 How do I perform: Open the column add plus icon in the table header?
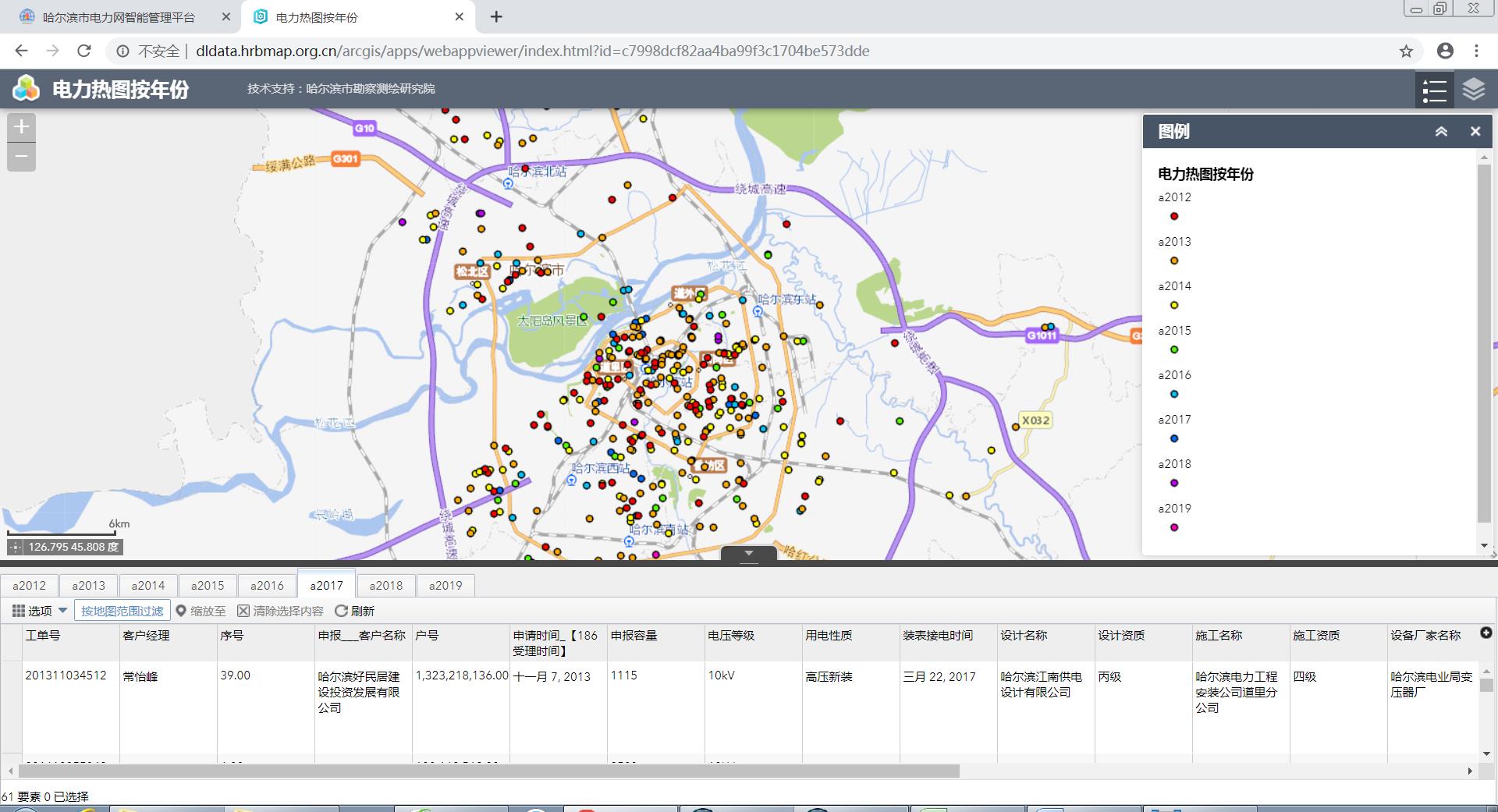(x=1486, y=633)
